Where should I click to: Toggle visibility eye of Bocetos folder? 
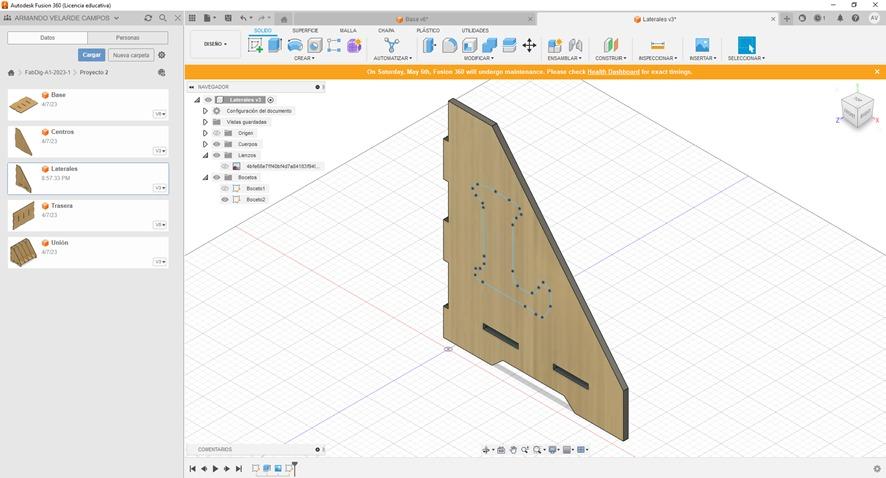[216, 177]
